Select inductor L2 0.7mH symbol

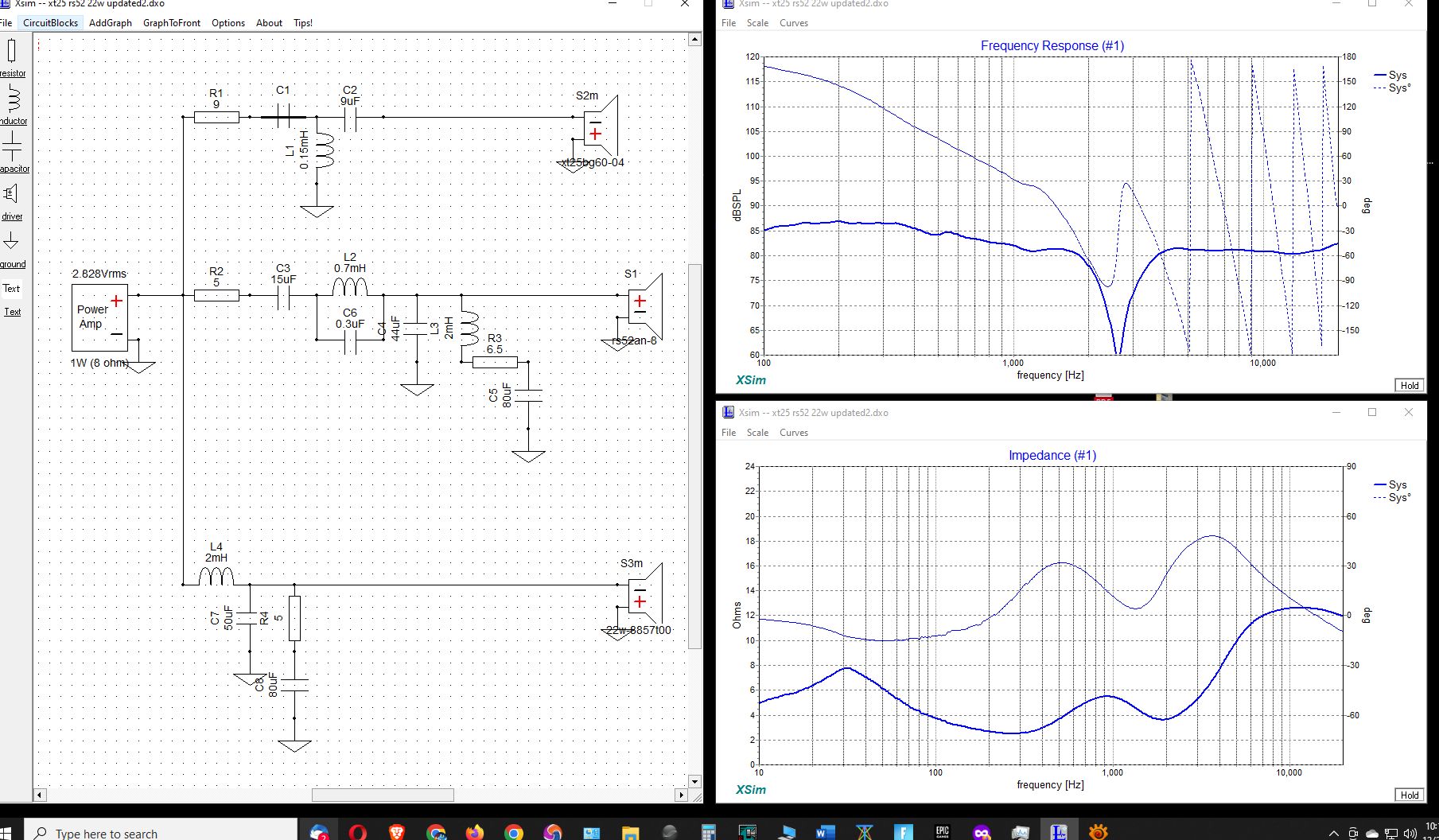[x=350, y=286]
